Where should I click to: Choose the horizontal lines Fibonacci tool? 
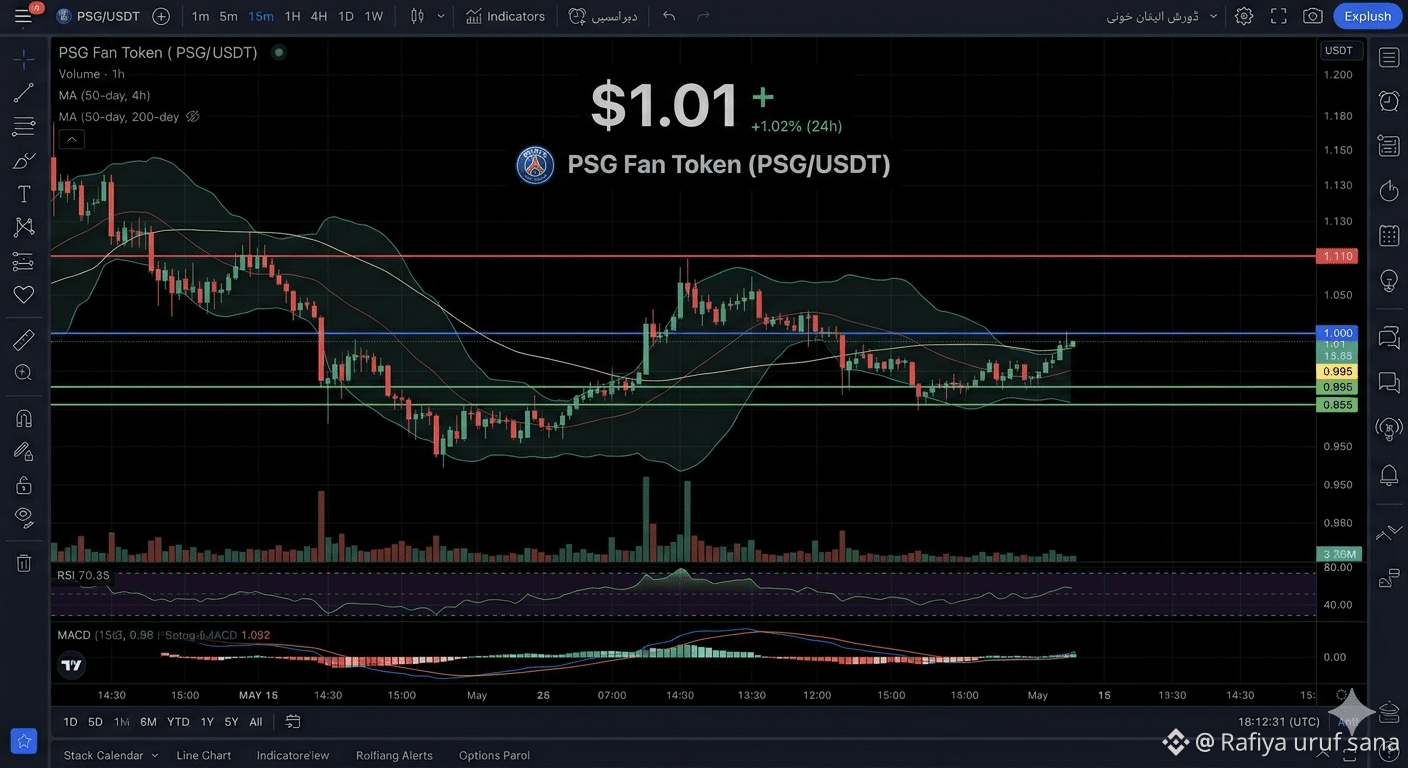tap(24, 127)
